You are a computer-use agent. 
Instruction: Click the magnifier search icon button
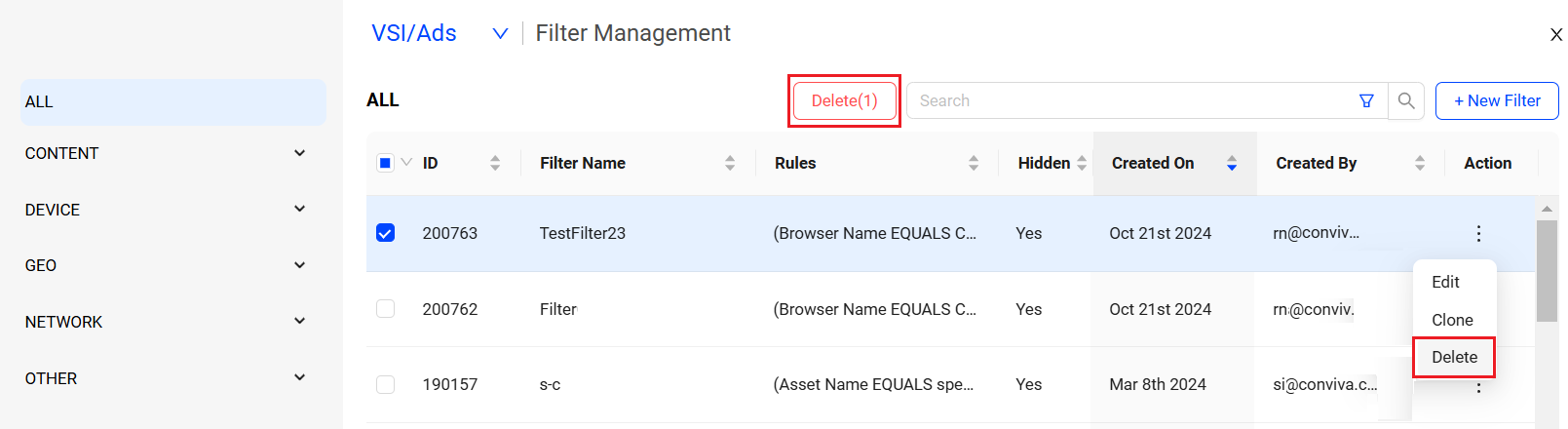[1406, 100]
